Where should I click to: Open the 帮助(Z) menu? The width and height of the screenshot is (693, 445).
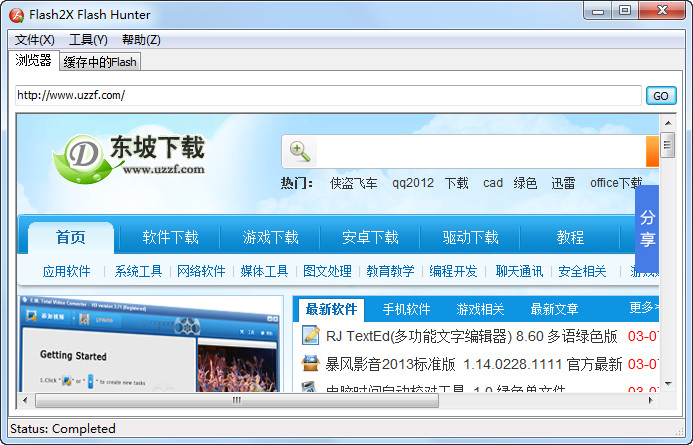point(141,40)
